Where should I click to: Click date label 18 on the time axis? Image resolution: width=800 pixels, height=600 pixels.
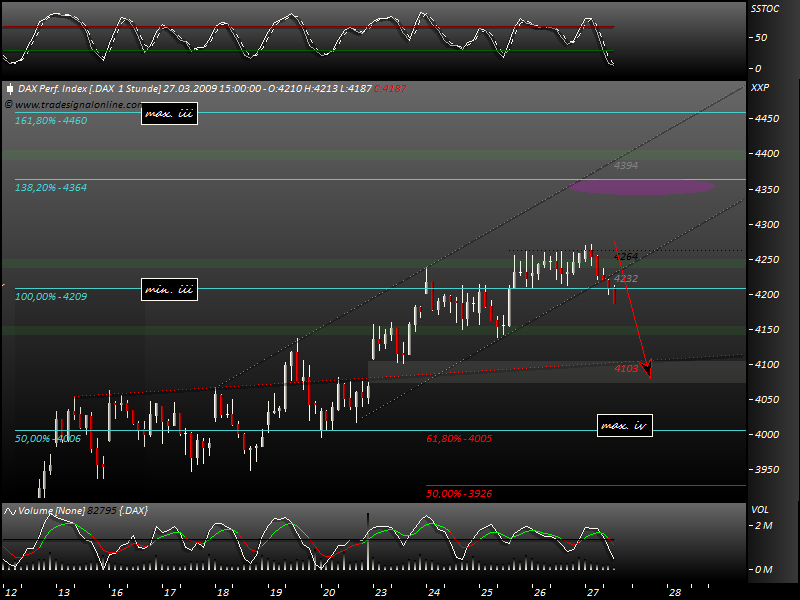pos(223,592)
